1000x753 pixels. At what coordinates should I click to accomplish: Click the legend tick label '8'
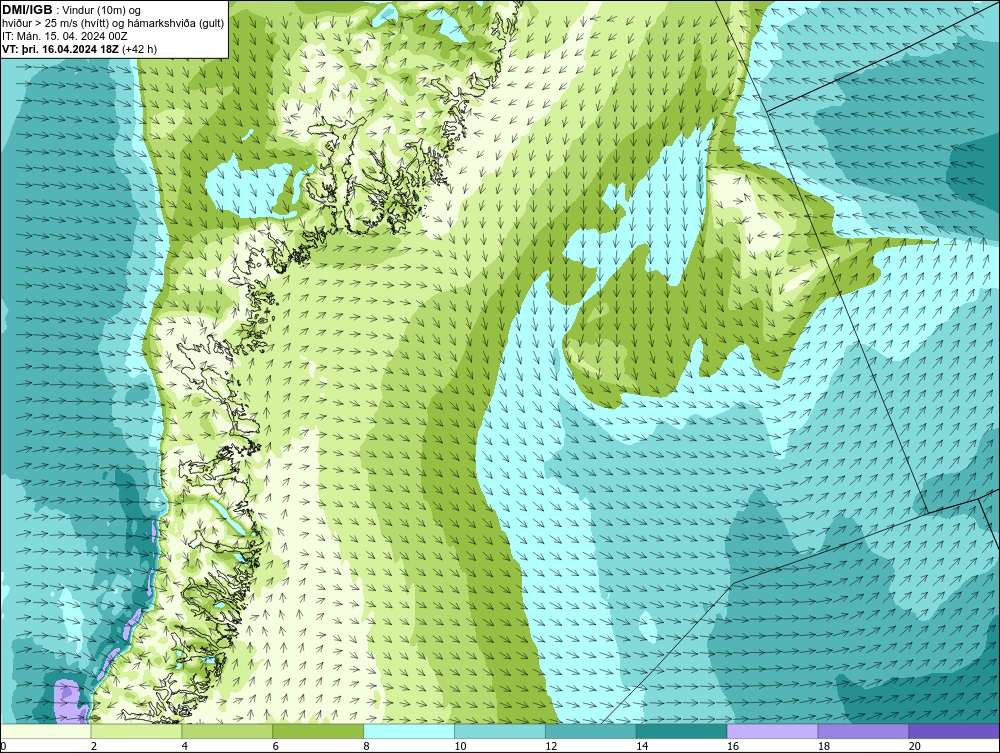coord(366,746)
